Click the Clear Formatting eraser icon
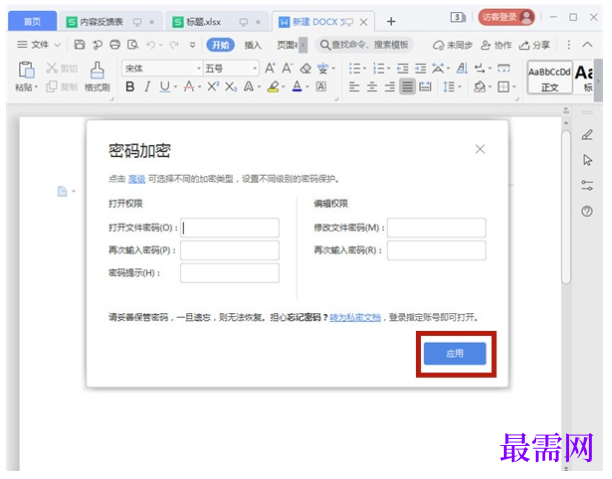Image resolution: width=612 pixels, height=479 pixels. click(305, 69)
